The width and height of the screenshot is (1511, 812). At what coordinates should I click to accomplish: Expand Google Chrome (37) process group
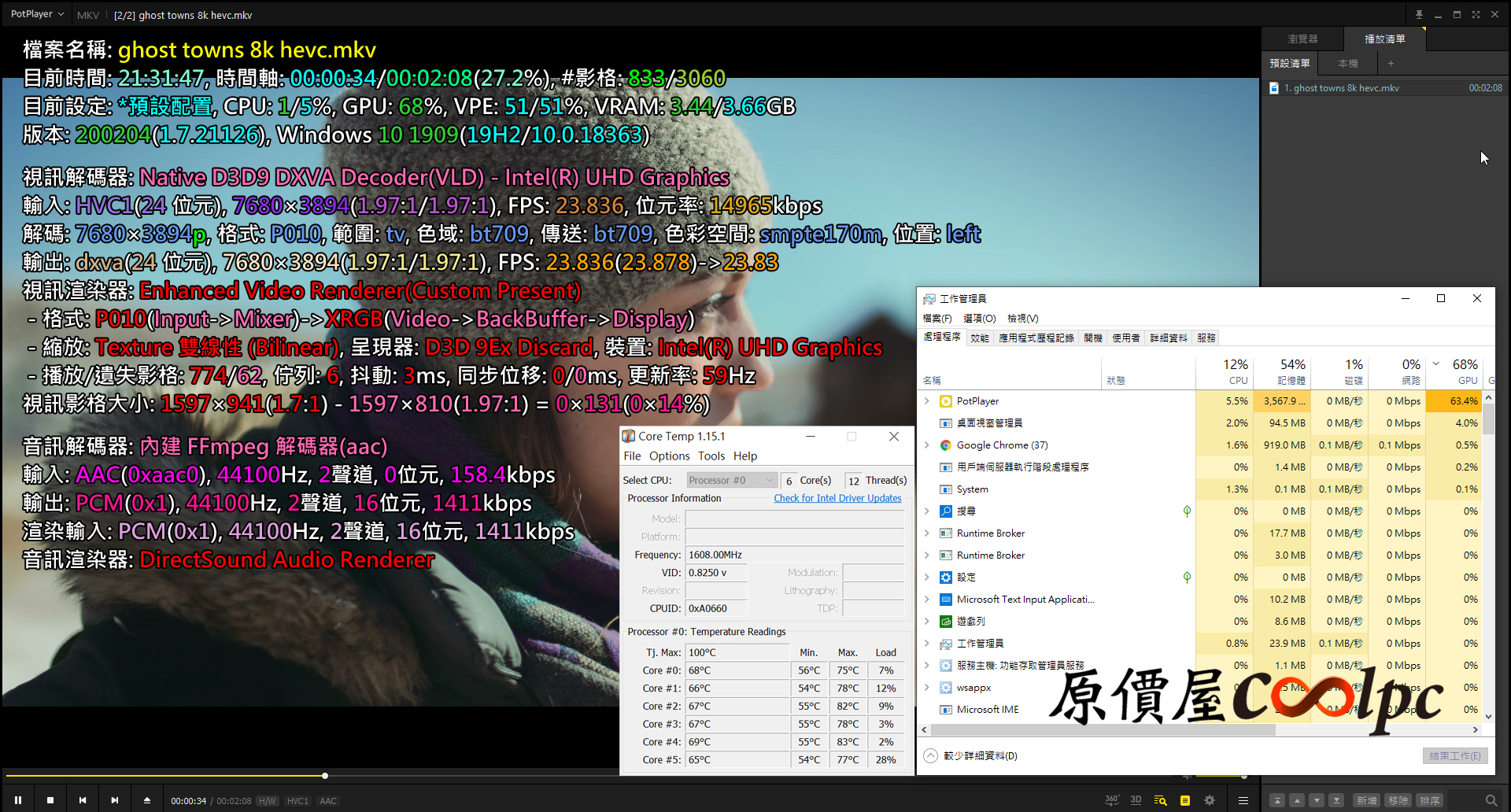[927, 445]
